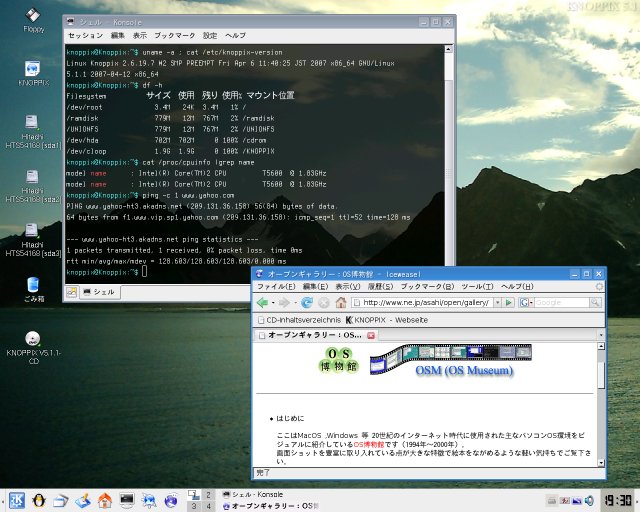Reload the page in Iceweasel

tap(307, 303)
